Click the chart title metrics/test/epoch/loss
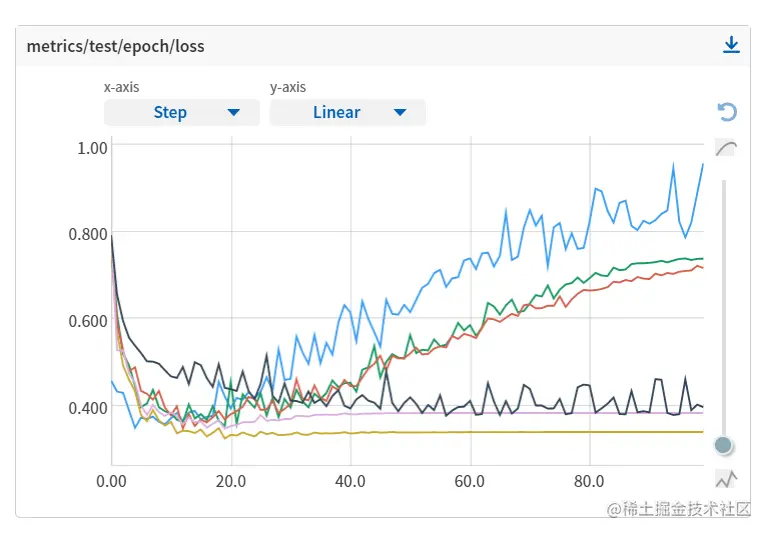 point(116,46)
